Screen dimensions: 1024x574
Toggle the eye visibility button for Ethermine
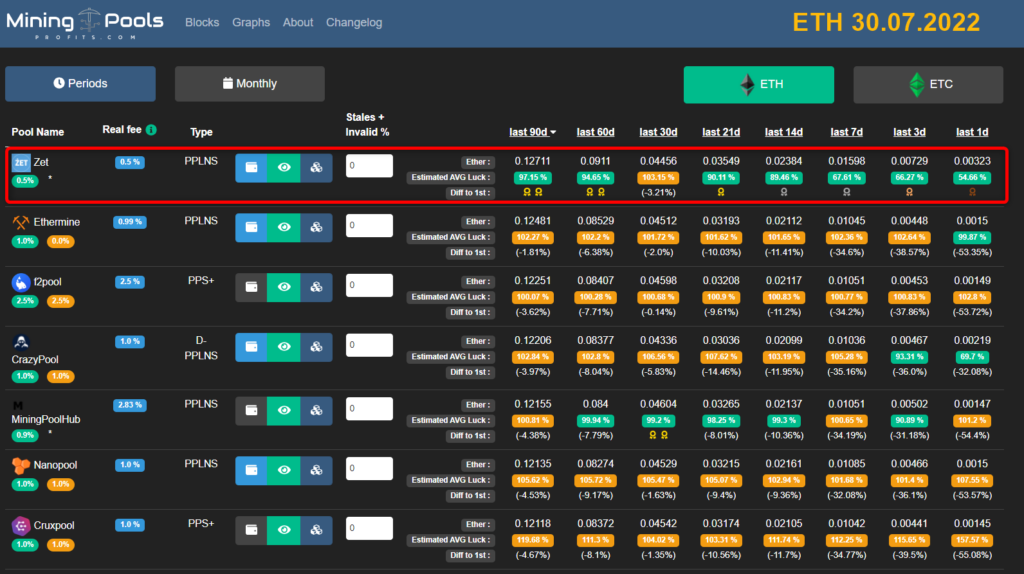285,228
